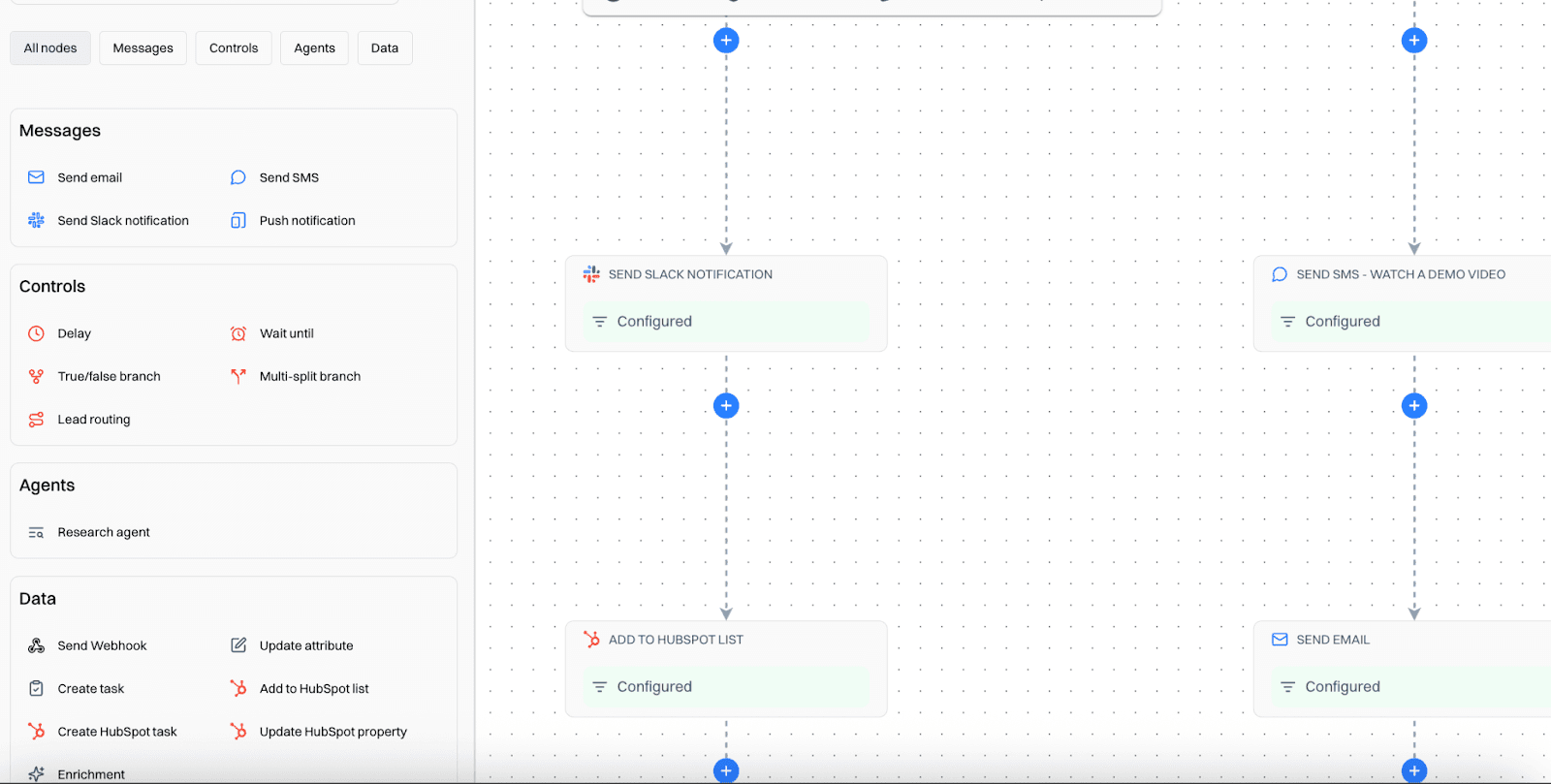This screenshot has width=1551, height=784.
Task: Select the Wait until alarm icon
Action: coord(238,333)
